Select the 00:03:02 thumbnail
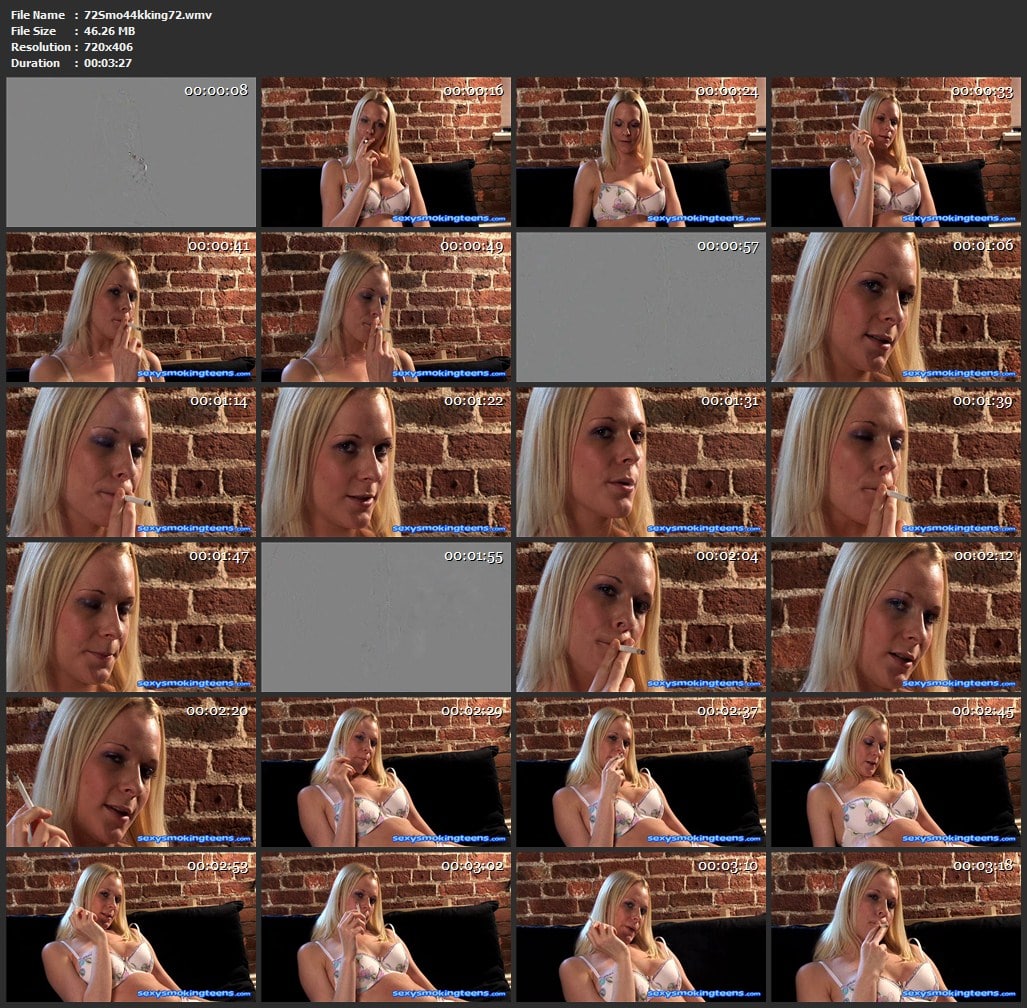The image size is (1027, 1008). [386, 927]
